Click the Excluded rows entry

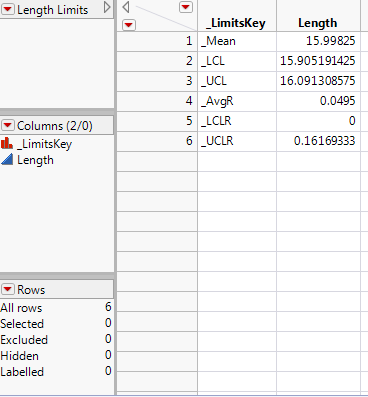56,339
